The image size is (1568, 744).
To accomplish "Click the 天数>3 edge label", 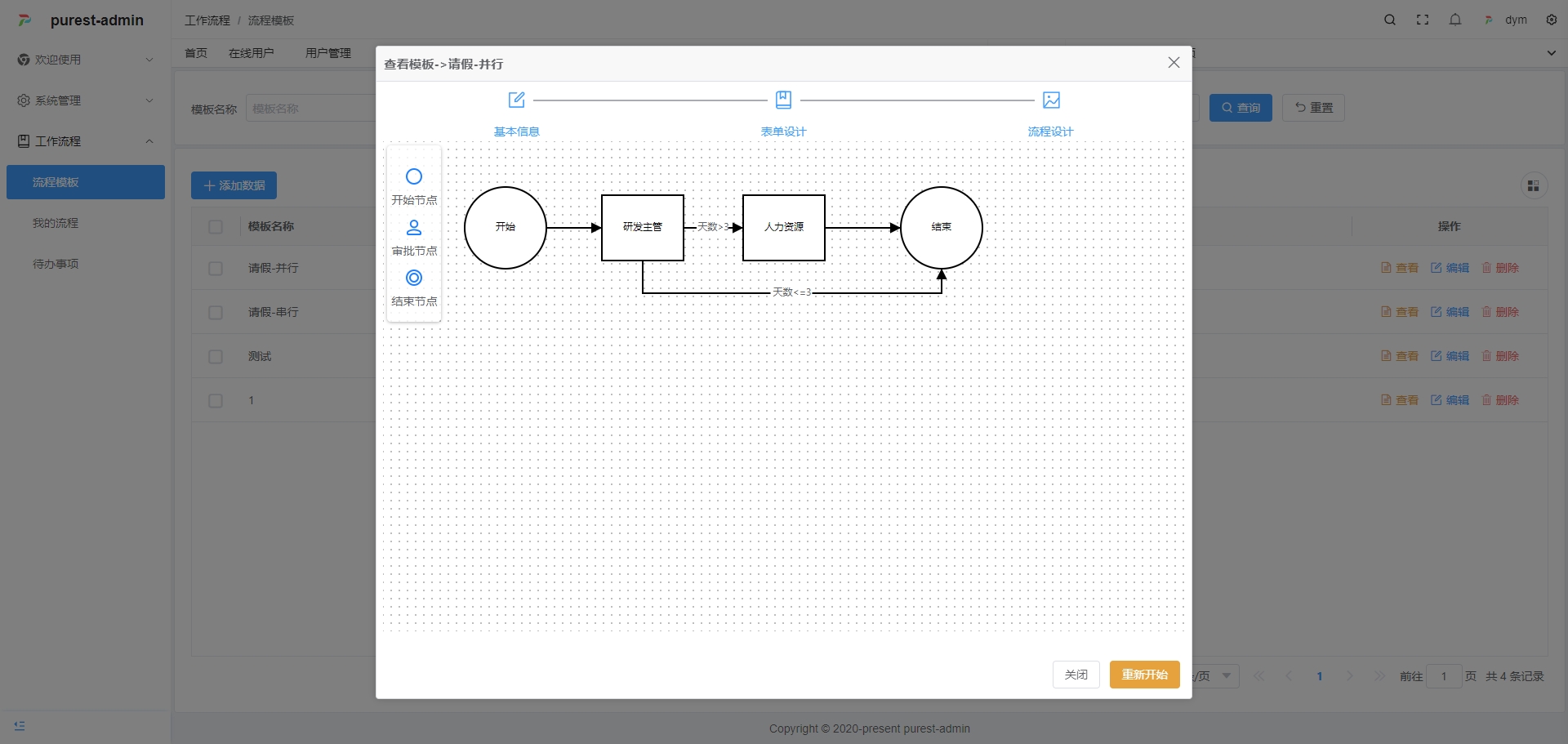I will (714, 227).
